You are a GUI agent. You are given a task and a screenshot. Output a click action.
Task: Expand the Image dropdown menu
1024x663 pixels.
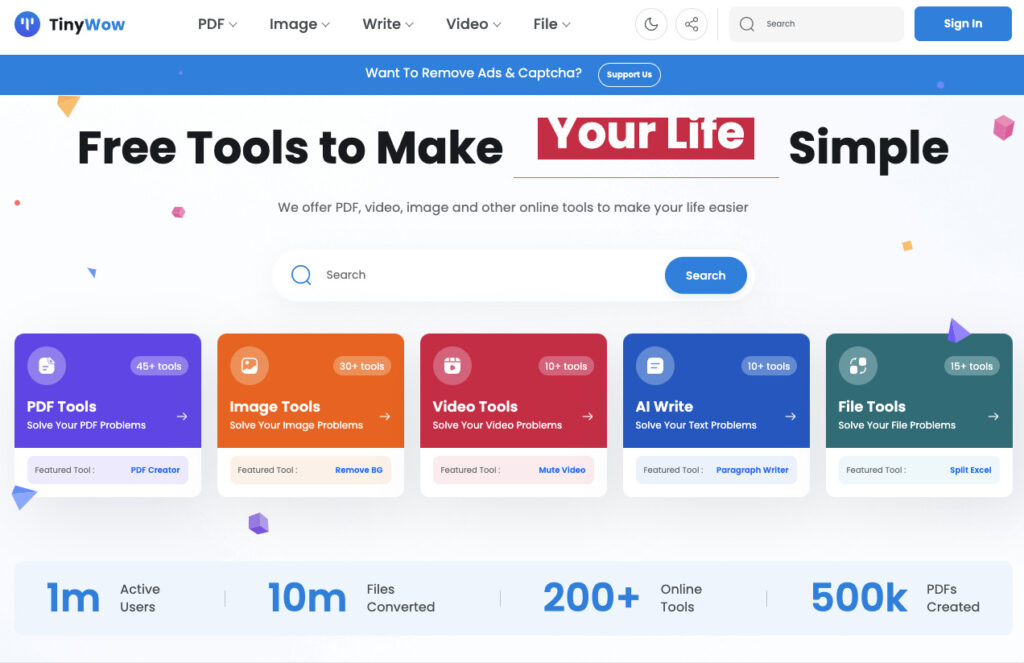(300, 24)
